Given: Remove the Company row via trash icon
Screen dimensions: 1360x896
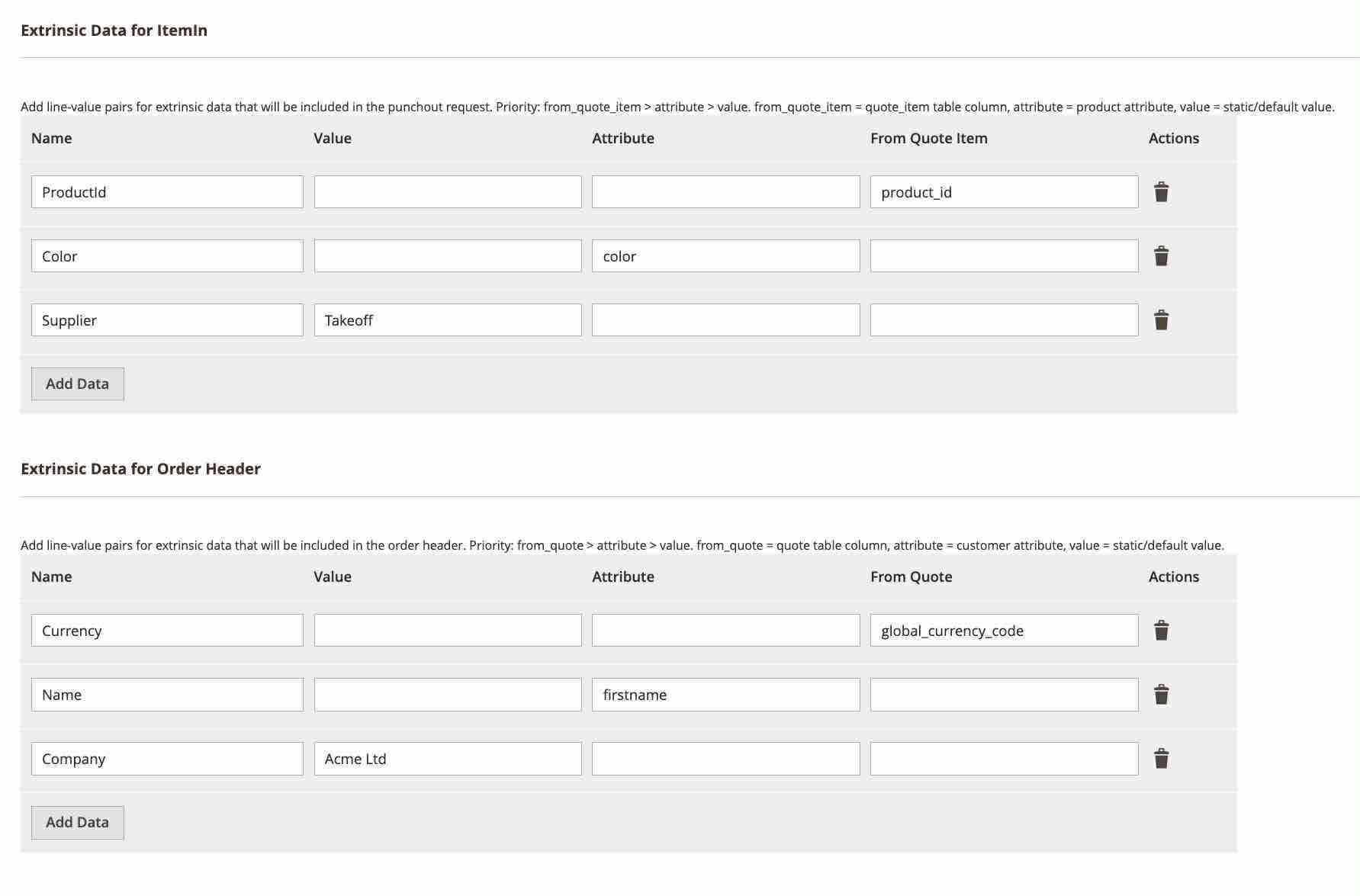Looking at the screenshot, I should (1161, 759).
